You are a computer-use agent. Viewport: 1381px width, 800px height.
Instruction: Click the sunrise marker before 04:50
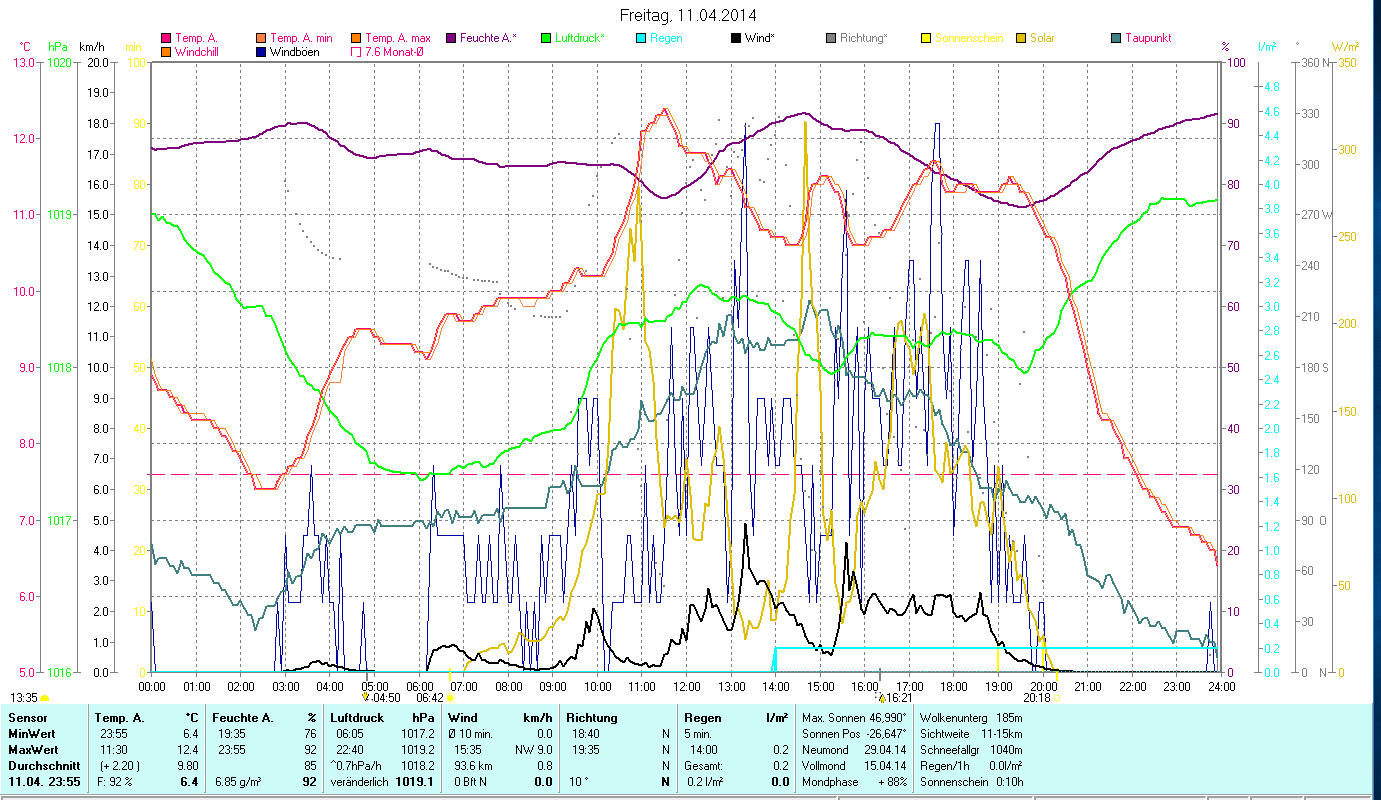pyautogui.click(x=366, y=697)
